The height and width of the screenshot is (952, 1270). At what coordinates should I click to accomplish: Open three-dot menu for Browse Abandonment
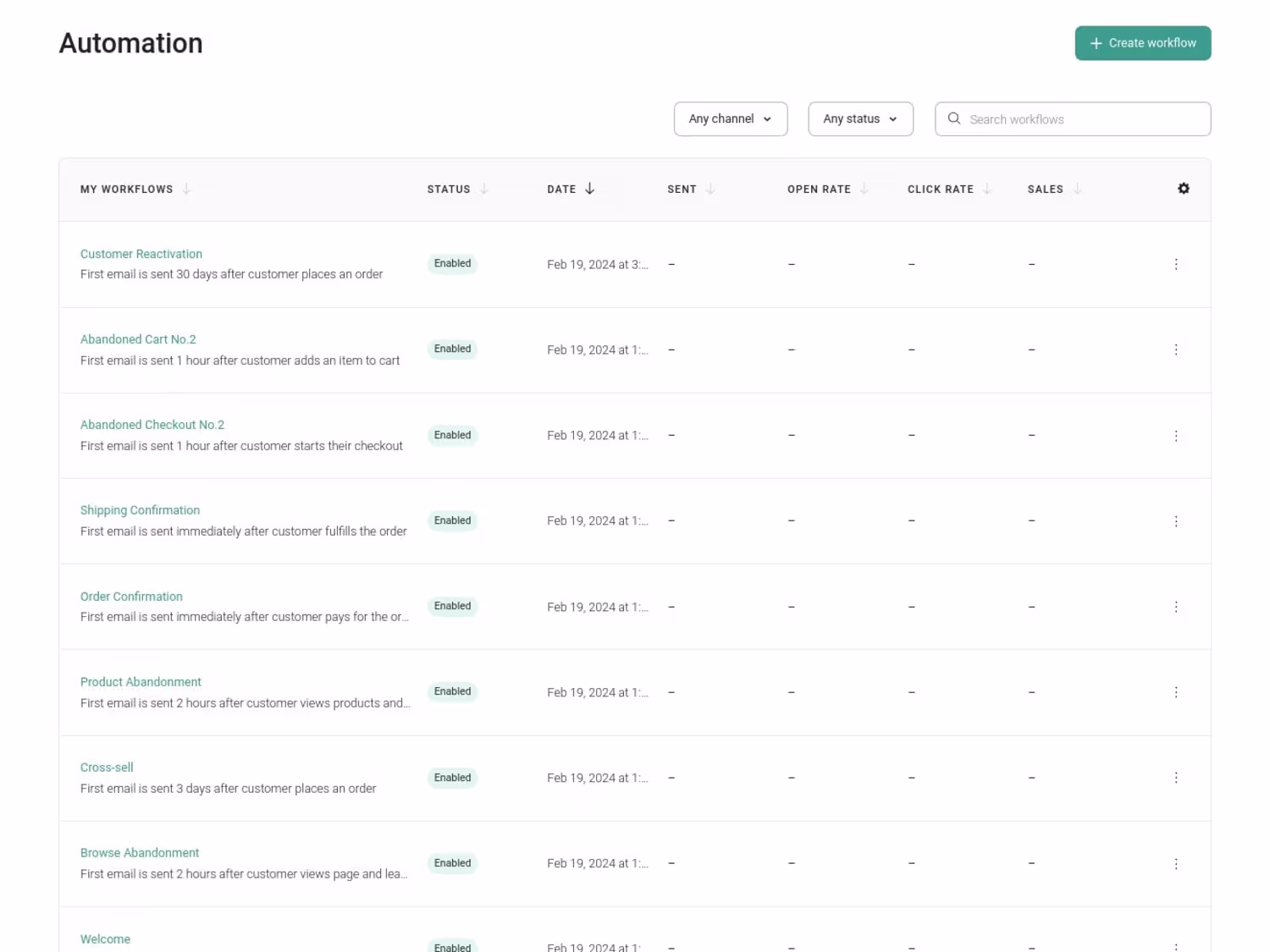pos(1176,864)
